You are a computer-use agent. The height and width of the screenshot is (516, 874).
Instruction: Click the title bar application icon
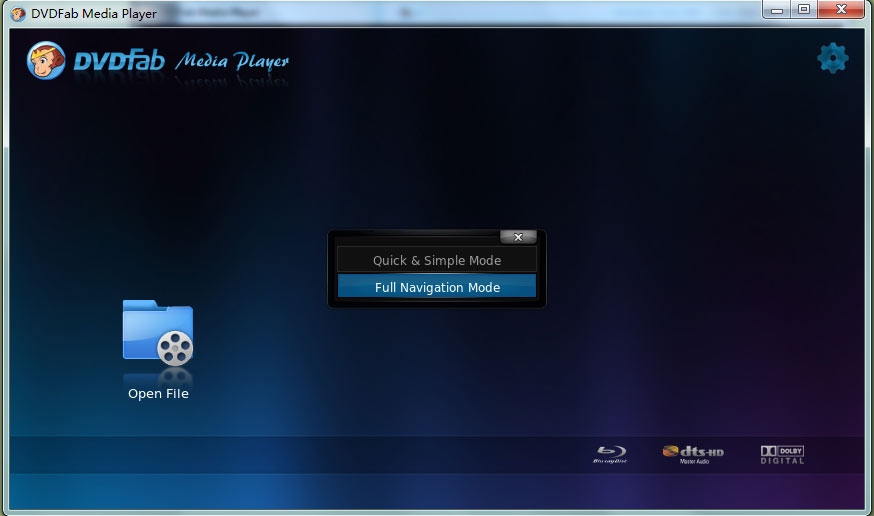pos(19,13)
